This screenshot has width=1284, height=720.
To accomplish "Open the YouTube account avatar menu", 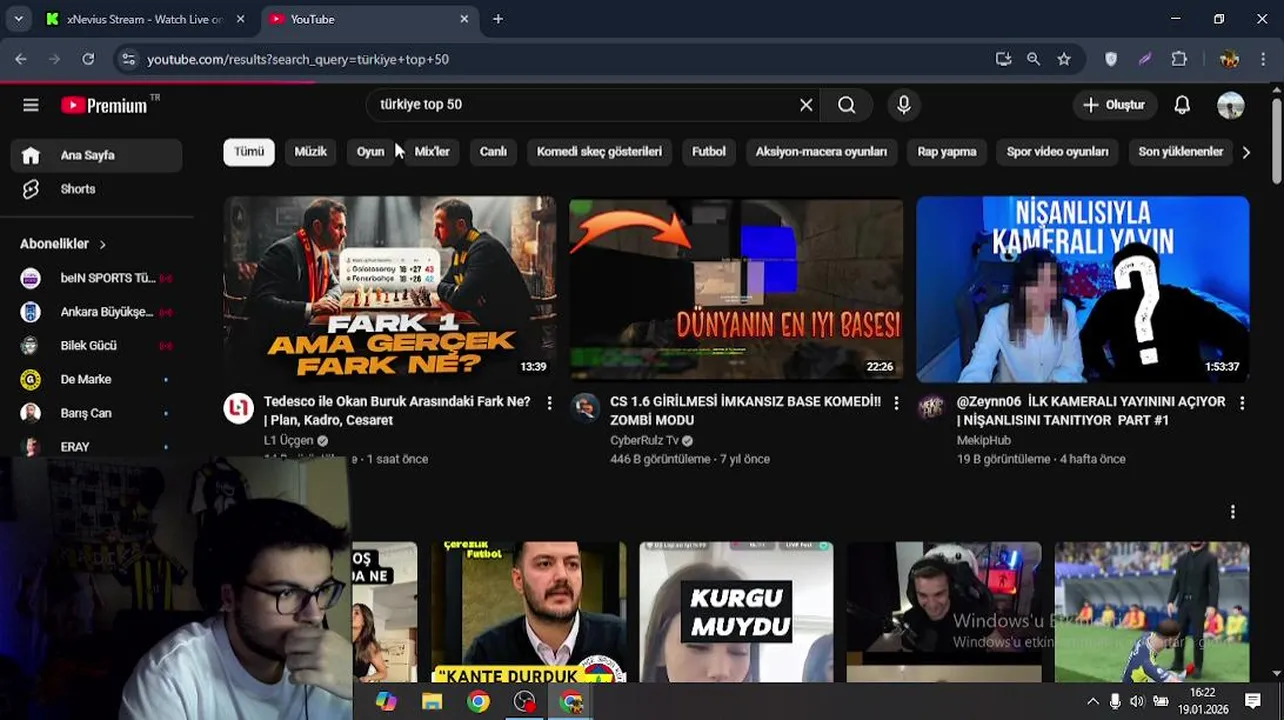I will pyautogui.click(x=1231, y=105).
